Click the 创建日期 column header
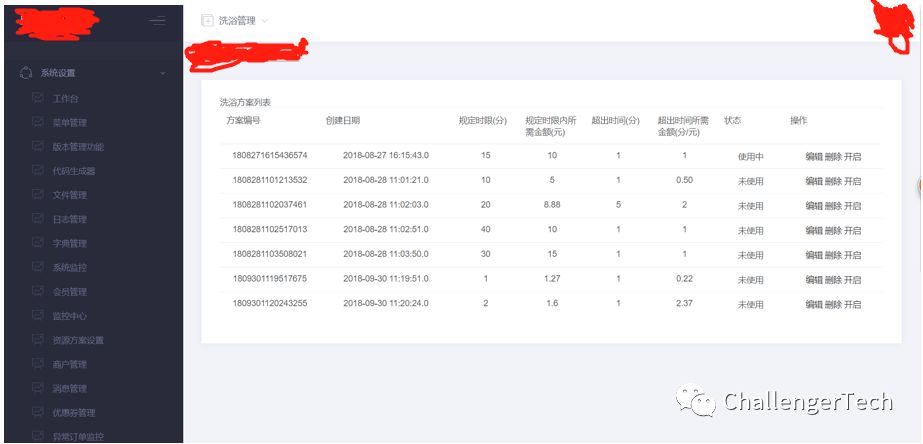 pyautogui.click(x=343, y=121)
